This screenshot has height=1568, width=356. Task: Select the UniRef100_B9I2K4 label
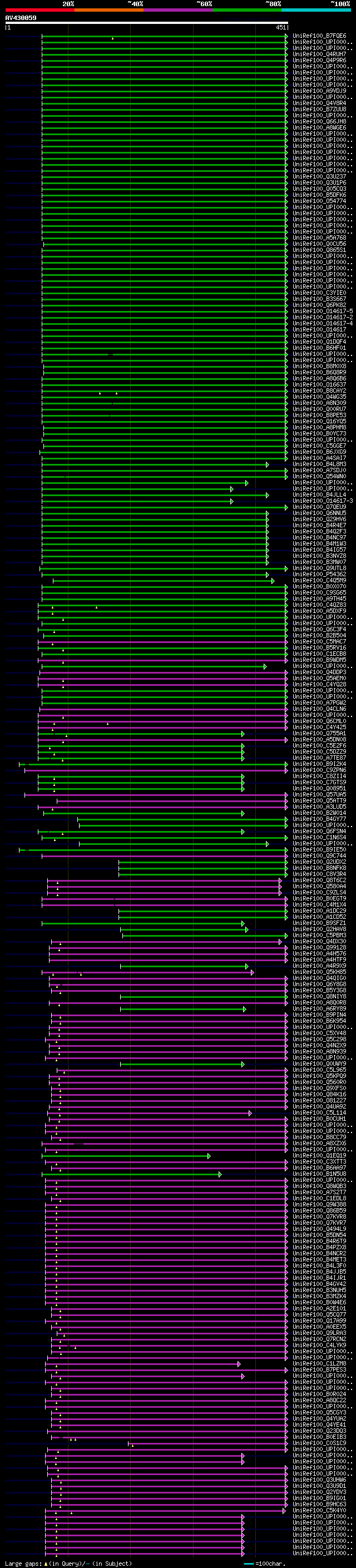tap(319, 764)
